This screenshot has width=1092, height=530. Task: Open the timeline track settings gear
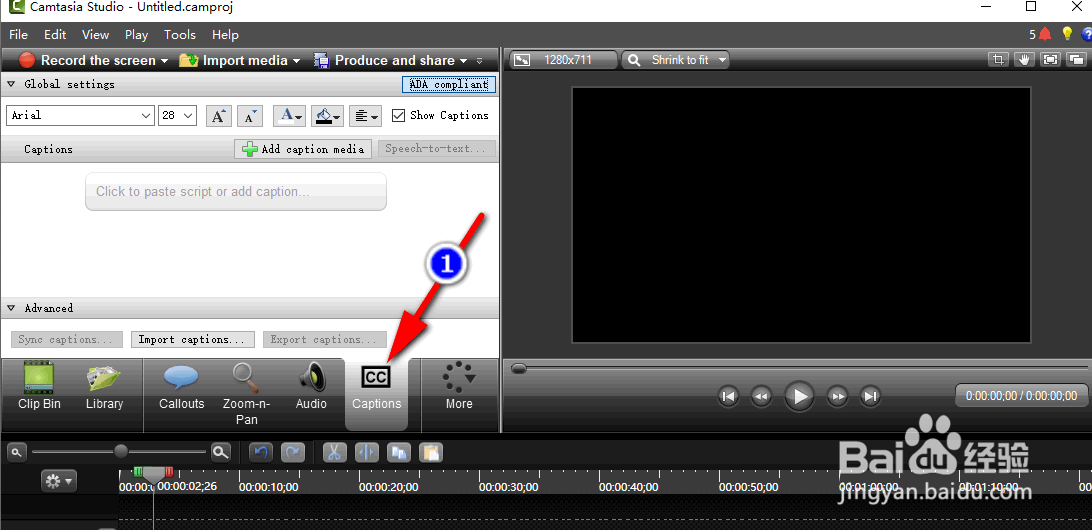[58, 481]
